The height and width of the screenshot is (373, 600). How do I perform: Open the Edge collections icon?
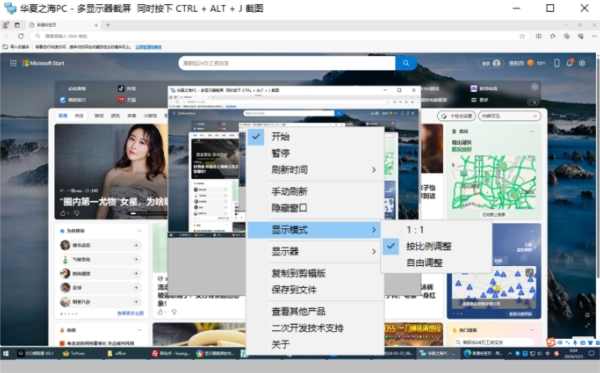567,36
